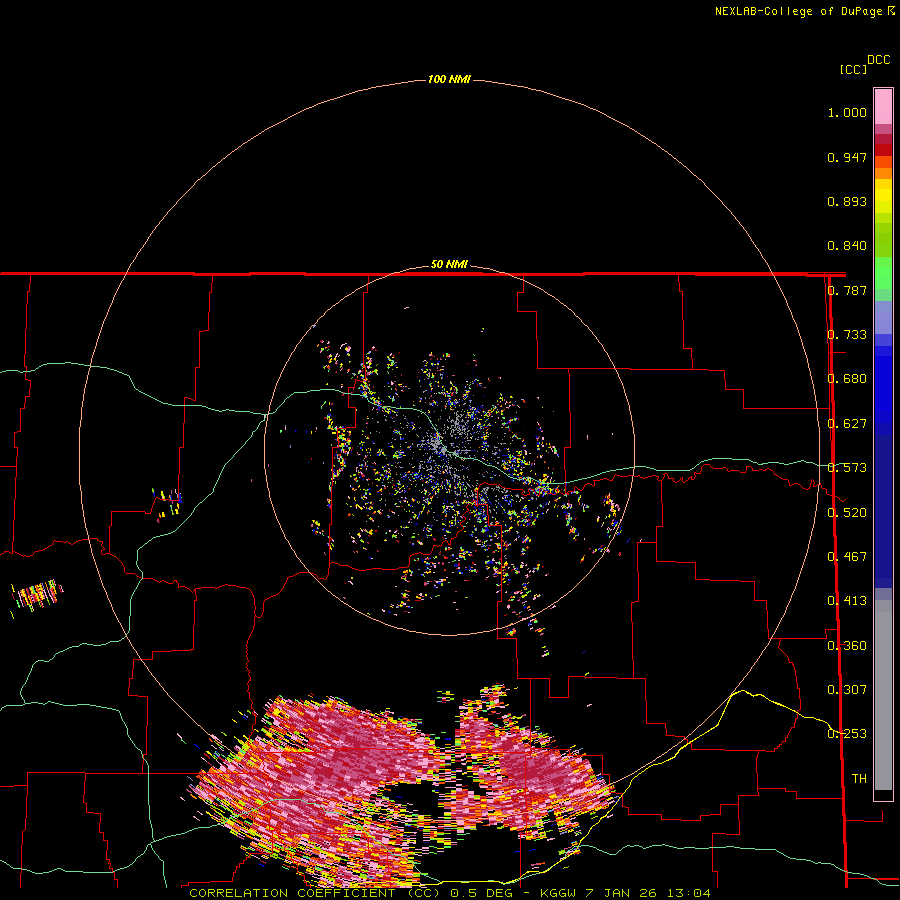
Task: Click the 7 JAN 26 13:04 timestamp
Action: click(x=648, y=893)
